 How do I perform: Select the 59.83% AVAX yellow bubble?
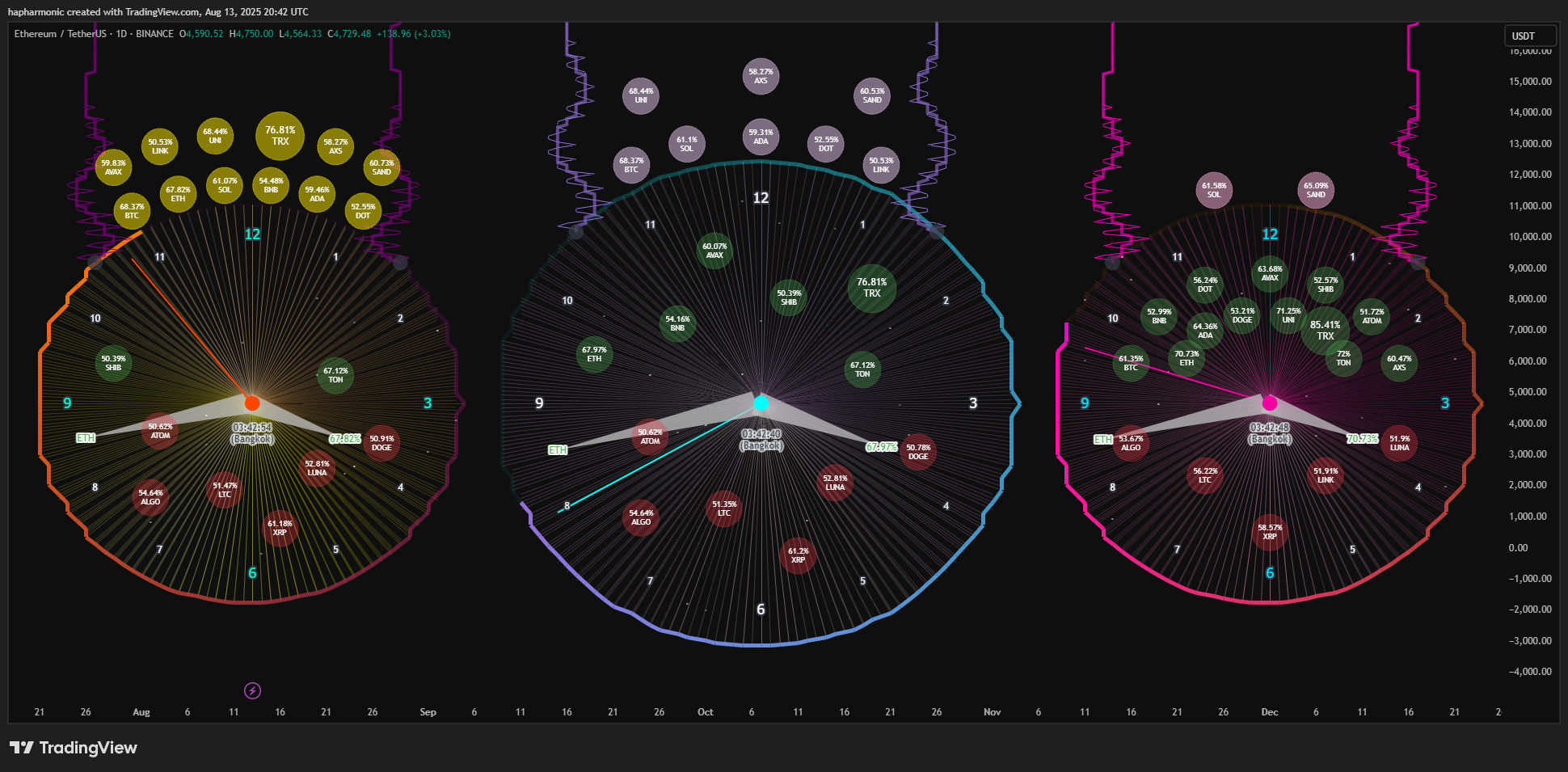tap(113, 167)
